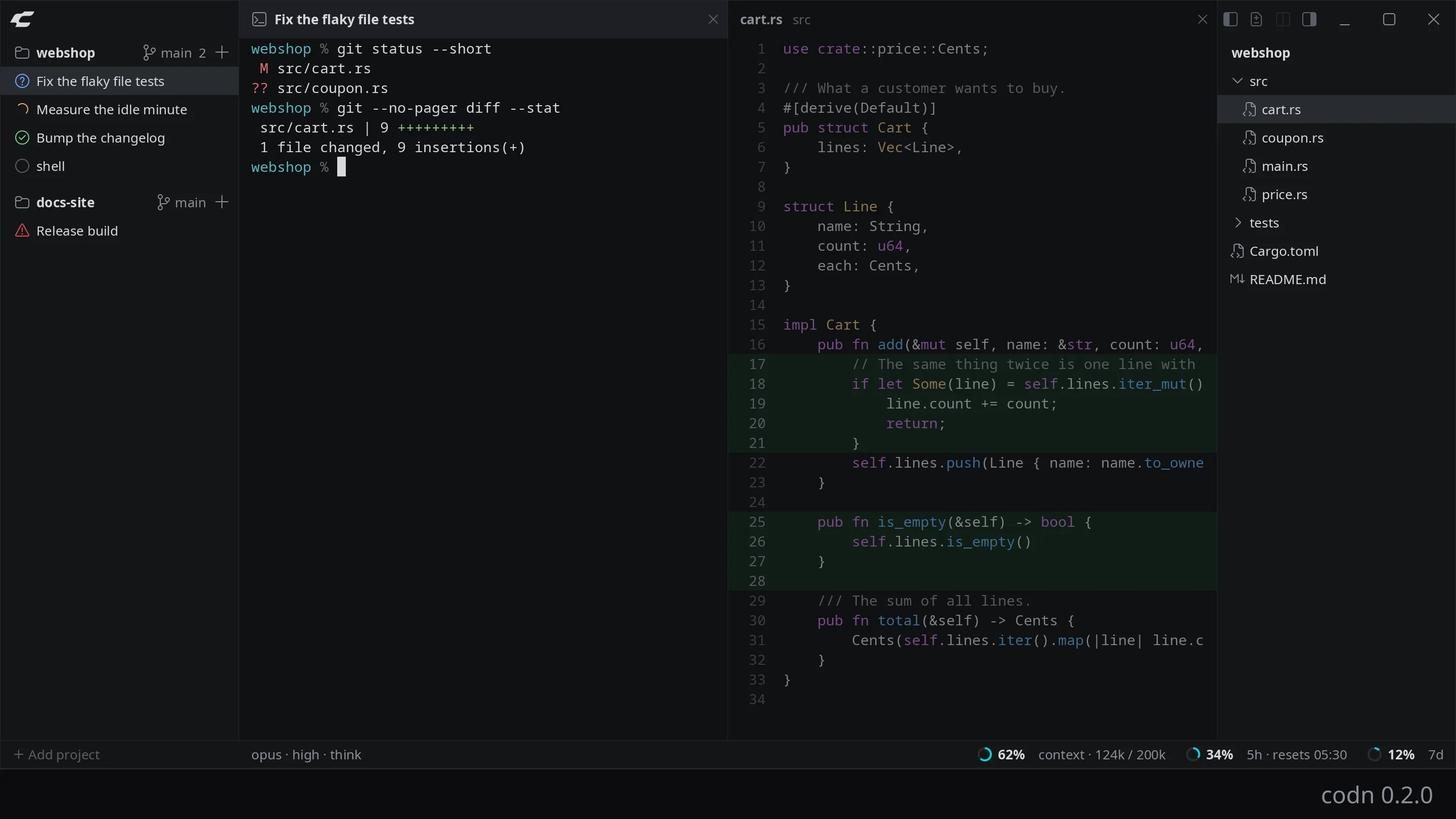Screen dimensions: 1456x819
Task: Open main.rs in the file tree
Action: (1336, 166)
